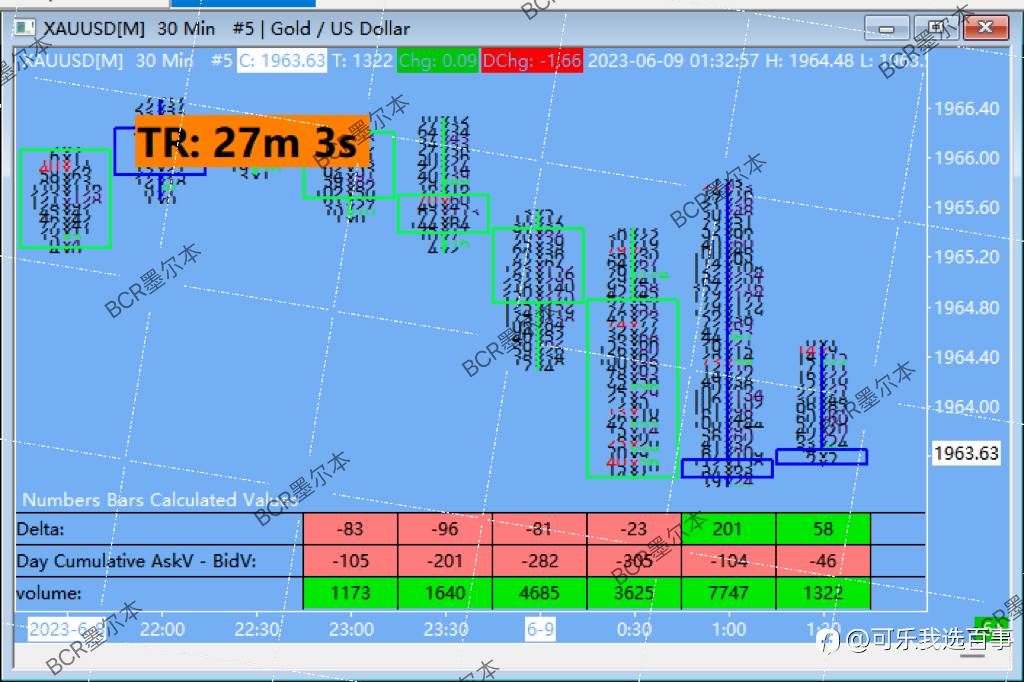
Task: Click the volume 1173 cell
Action: point(350,593)
